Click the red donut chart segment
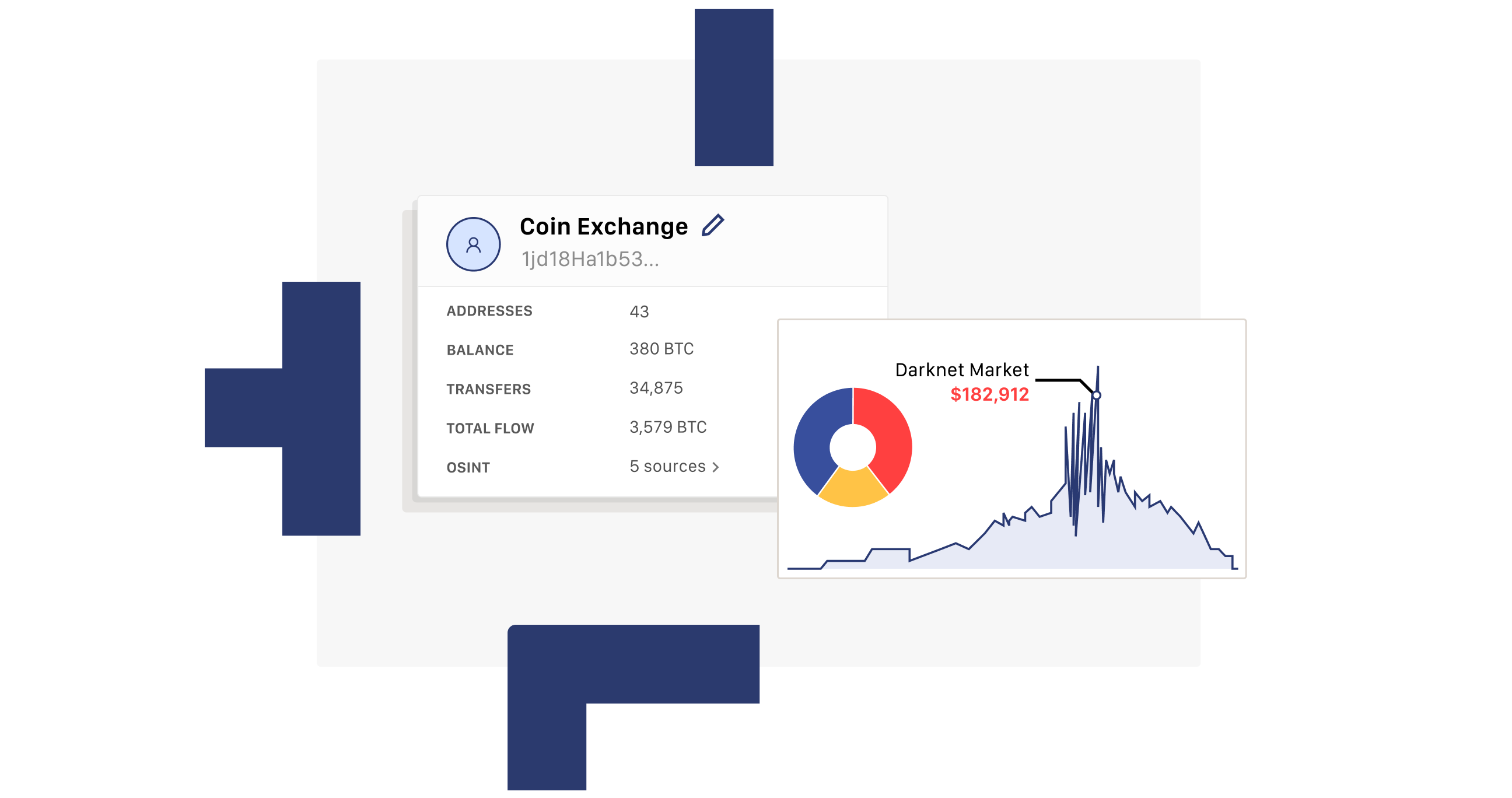 887,434
